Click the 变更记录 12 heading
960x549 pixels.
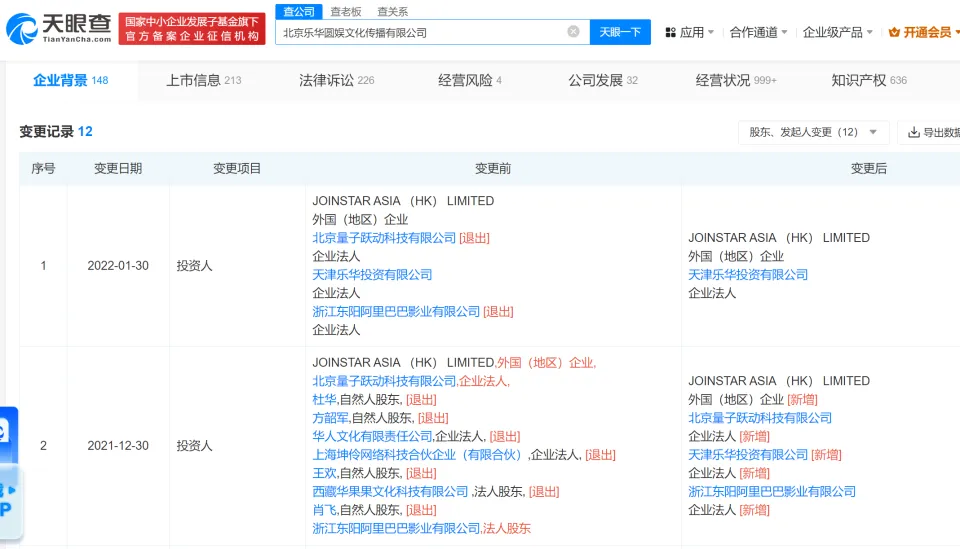coord(56,132)
